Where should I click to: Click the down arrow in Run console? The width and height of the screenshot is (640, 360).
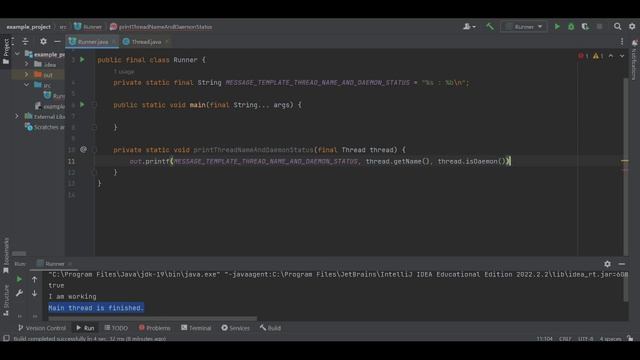point(35,293)
